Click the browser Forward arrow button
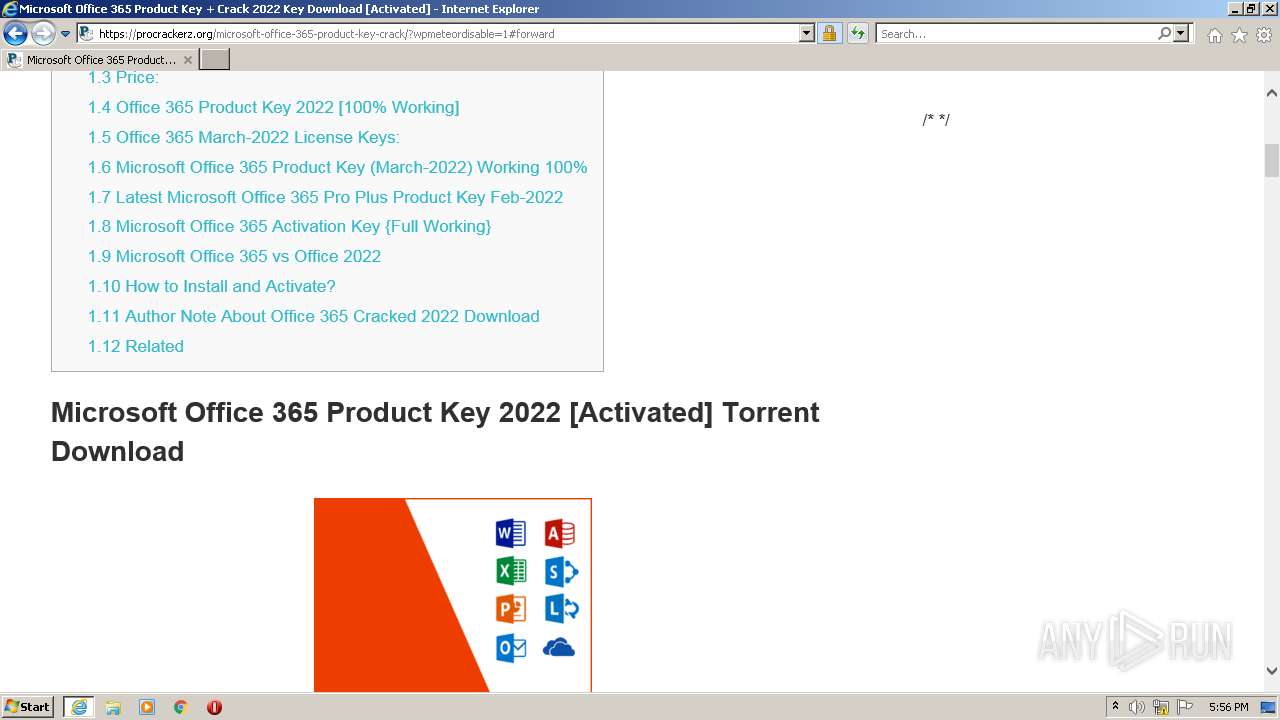Screen dimensions: 1280x720 tap(43, 34)
